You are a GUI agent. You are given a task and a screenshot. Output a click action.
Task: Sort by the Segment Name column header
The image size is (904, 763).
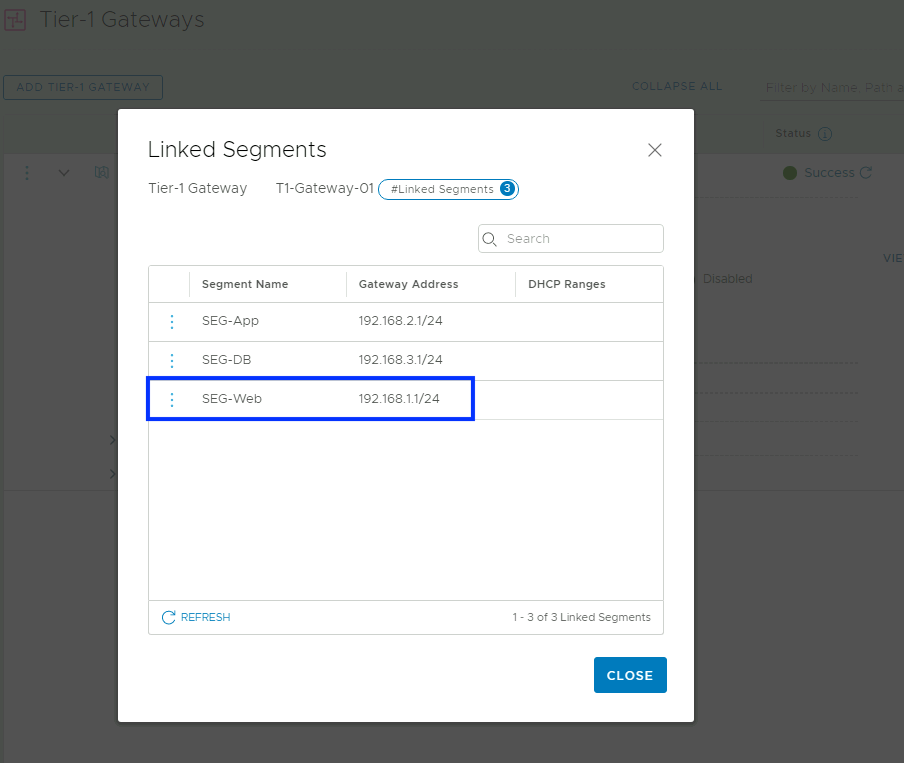coord(245,284)
